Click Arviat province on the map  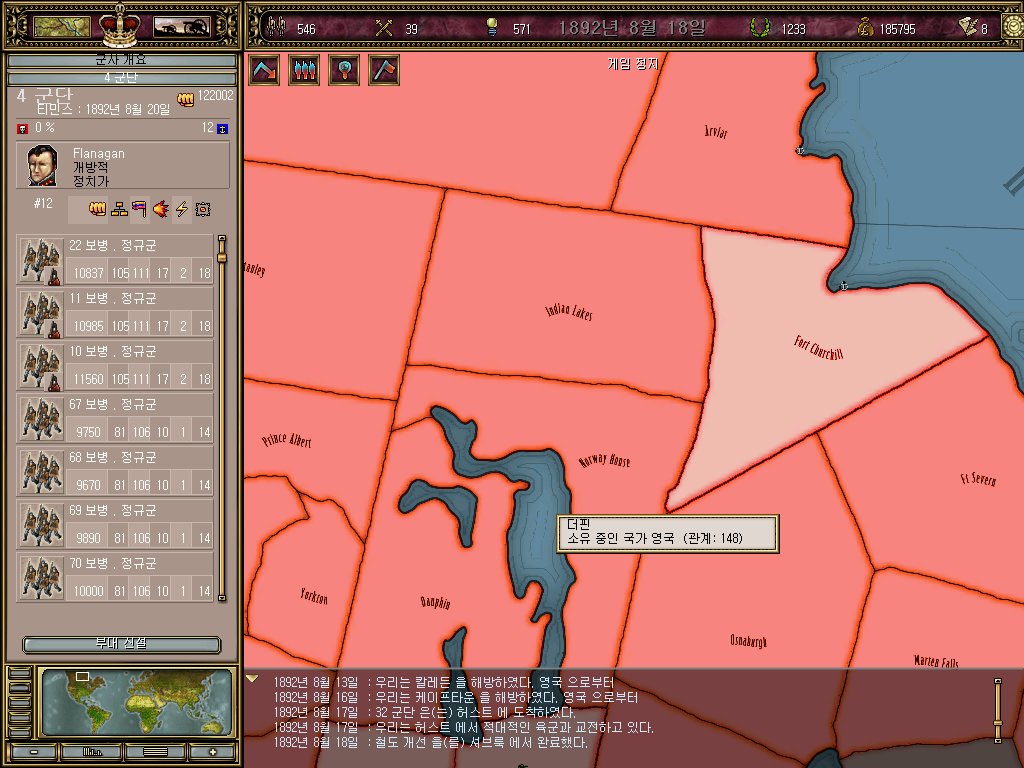click(716, 131)
